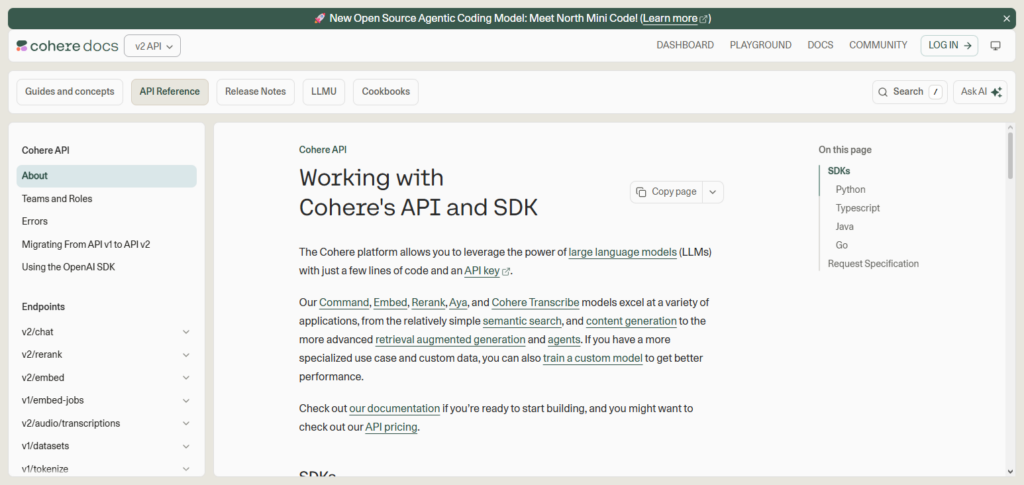Open Using the OpenAI SDK page
Viewport: 1024px width, 485px height.
click(x=68, y=267)
